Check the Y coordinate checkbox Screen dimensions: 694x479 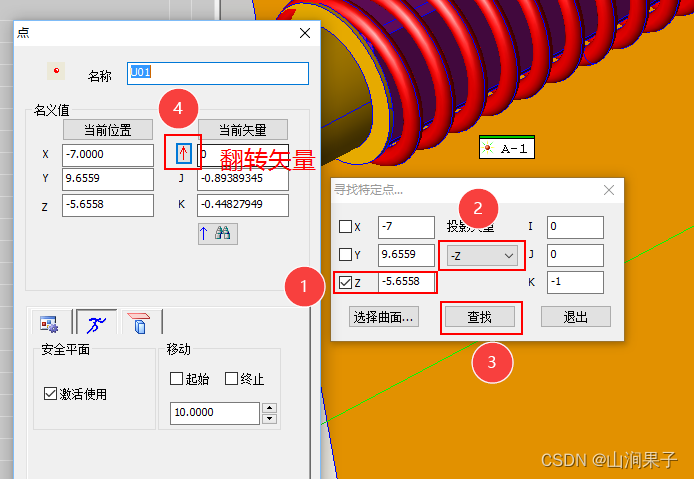tap(345, 255)
